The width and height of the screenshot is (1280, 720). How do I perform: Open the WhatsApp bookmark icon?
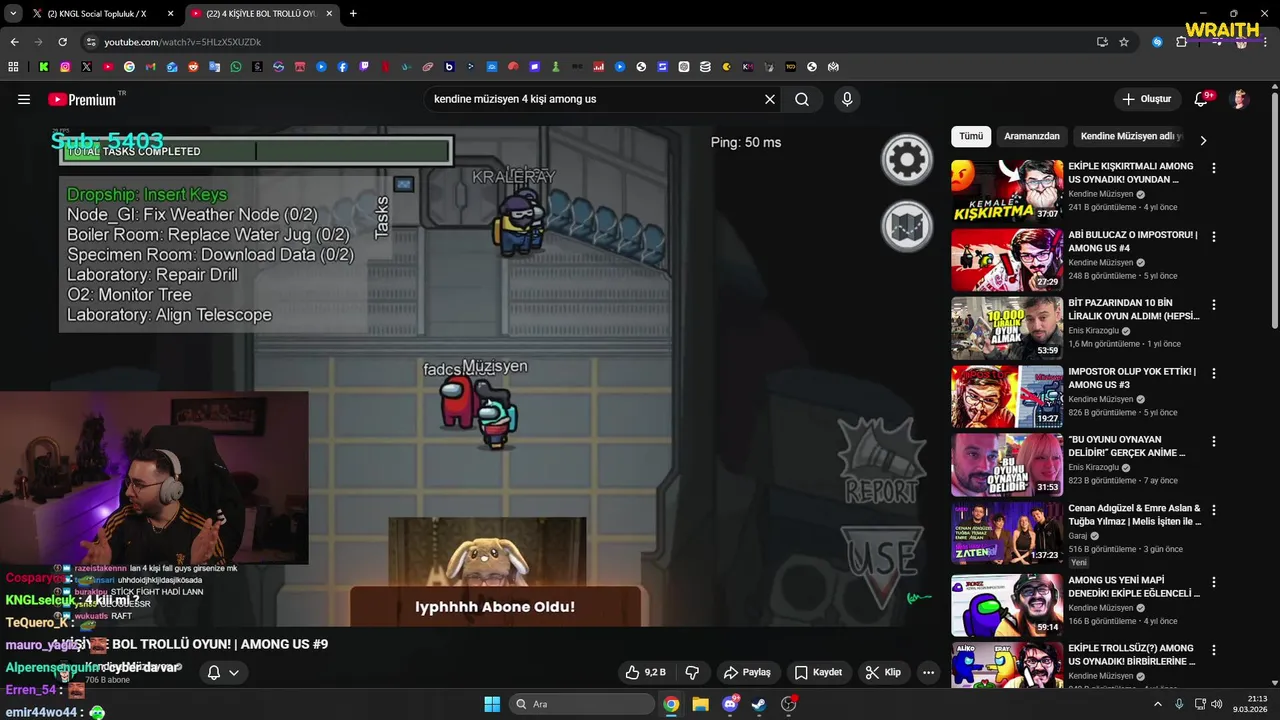[x=236, y=67]
